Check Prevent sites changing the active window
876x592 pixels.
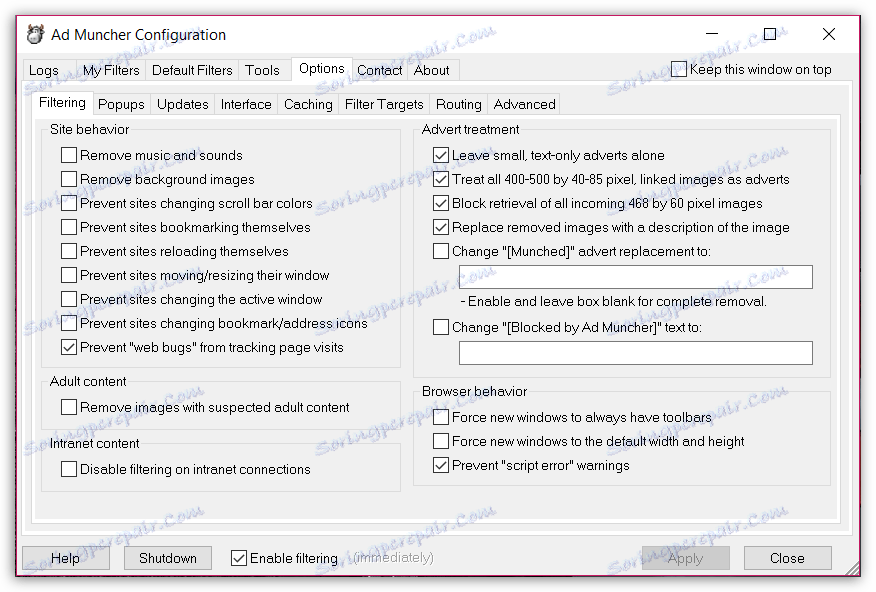click(69, 299)
